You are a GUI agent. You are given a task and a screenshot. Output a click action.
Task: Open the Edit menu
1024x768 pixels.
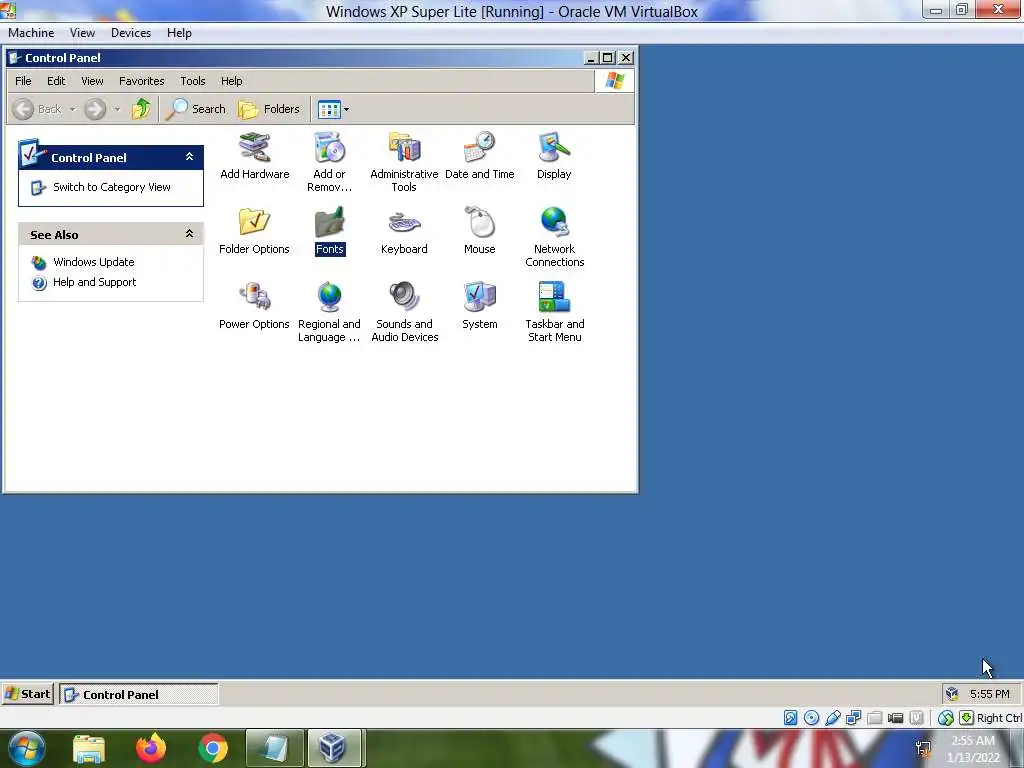[x=56, y=81]
